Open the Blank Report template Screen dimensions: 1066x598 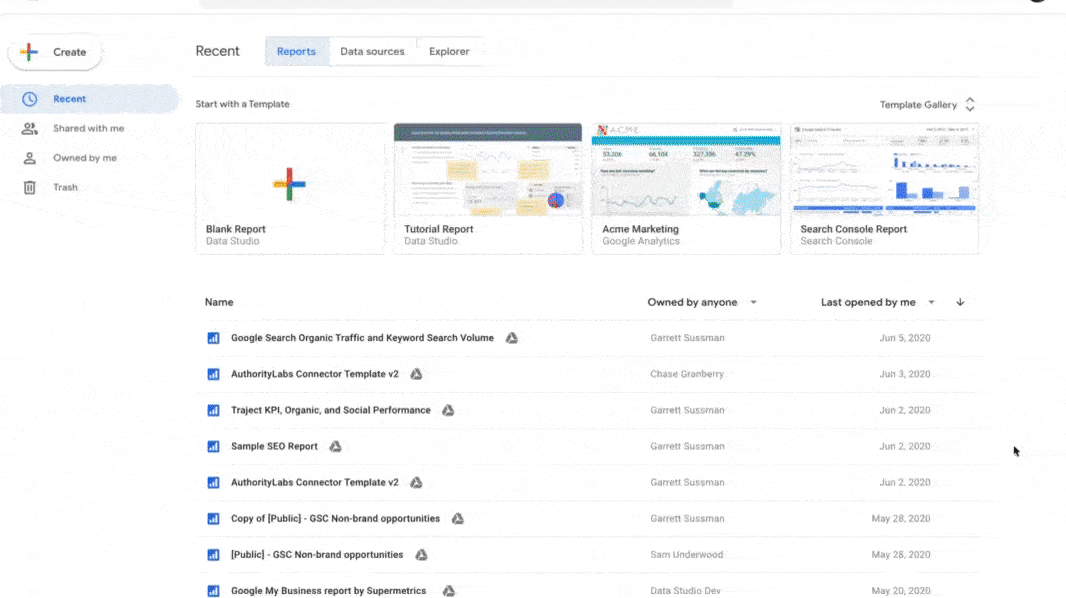click(290, 188)
